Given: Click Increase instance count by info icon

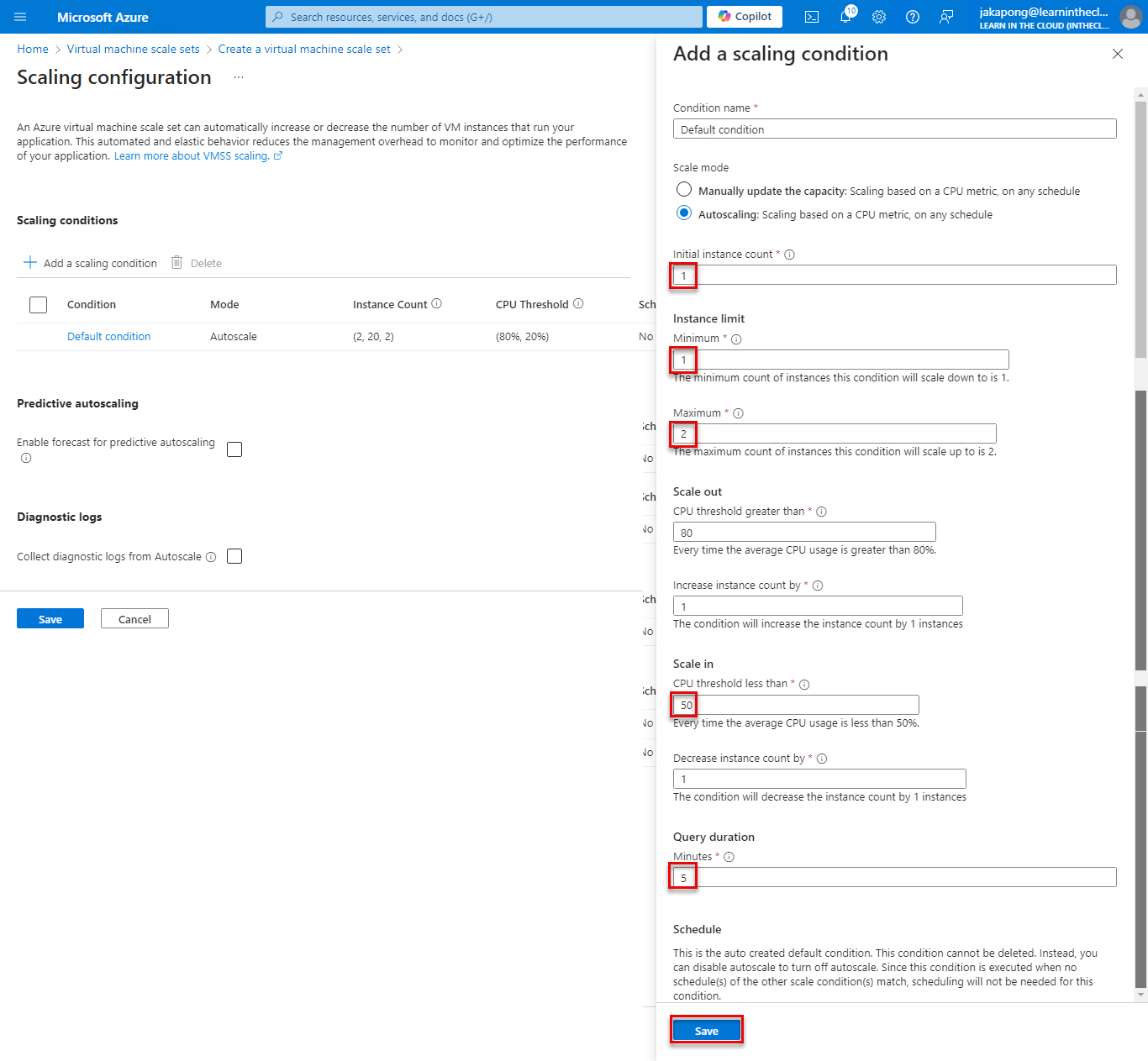Looking at the screenshot, I should point(818,586).
